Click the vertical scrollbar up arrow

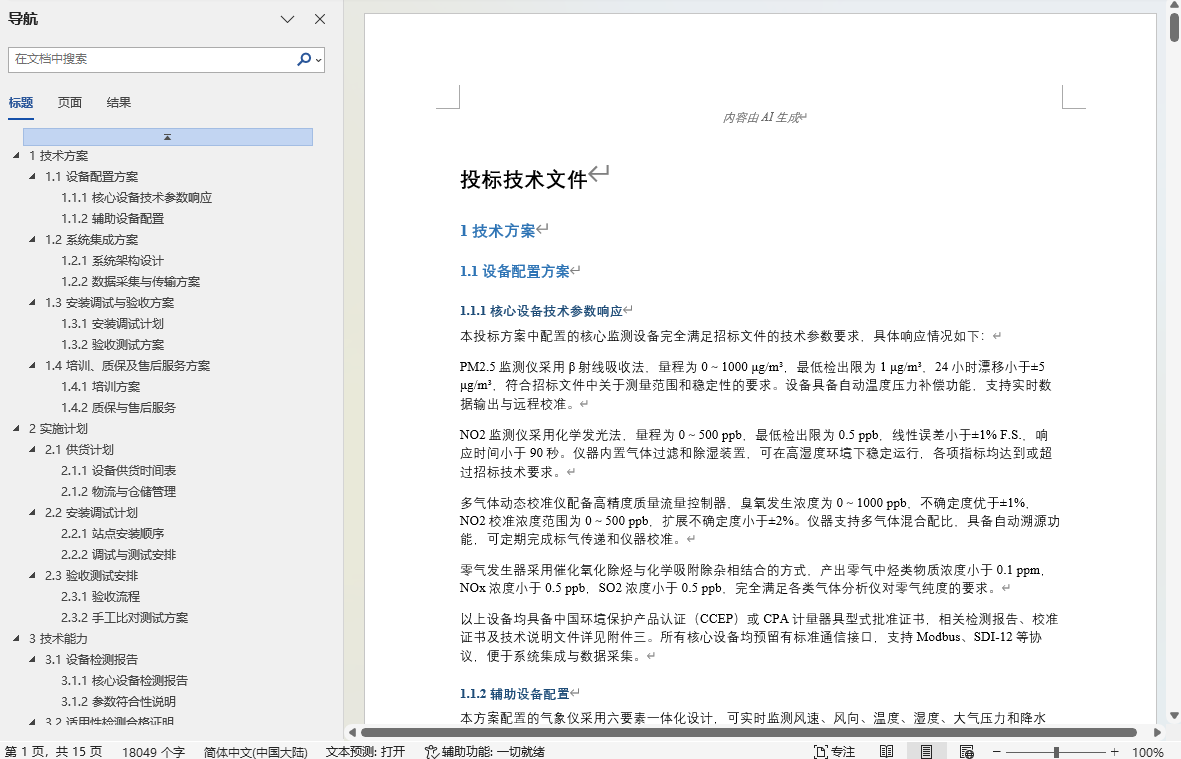[1174, 5]
